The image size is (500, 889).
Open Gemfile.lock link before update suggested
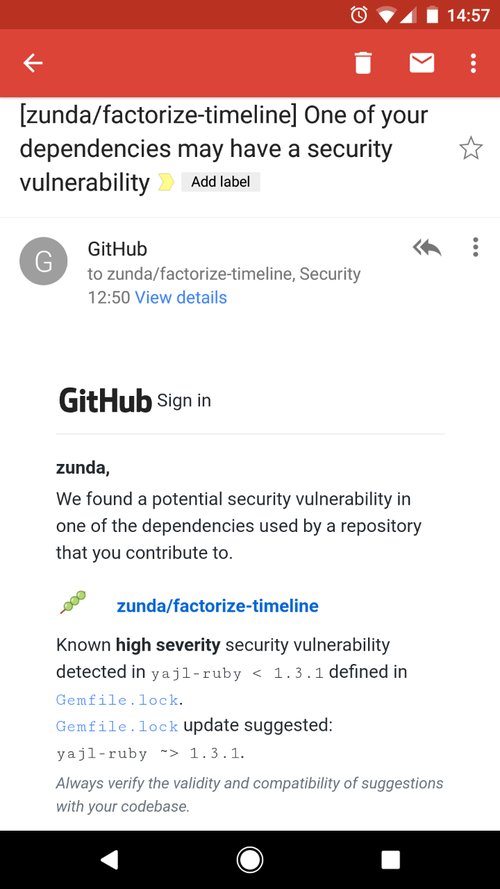point(117,726)
